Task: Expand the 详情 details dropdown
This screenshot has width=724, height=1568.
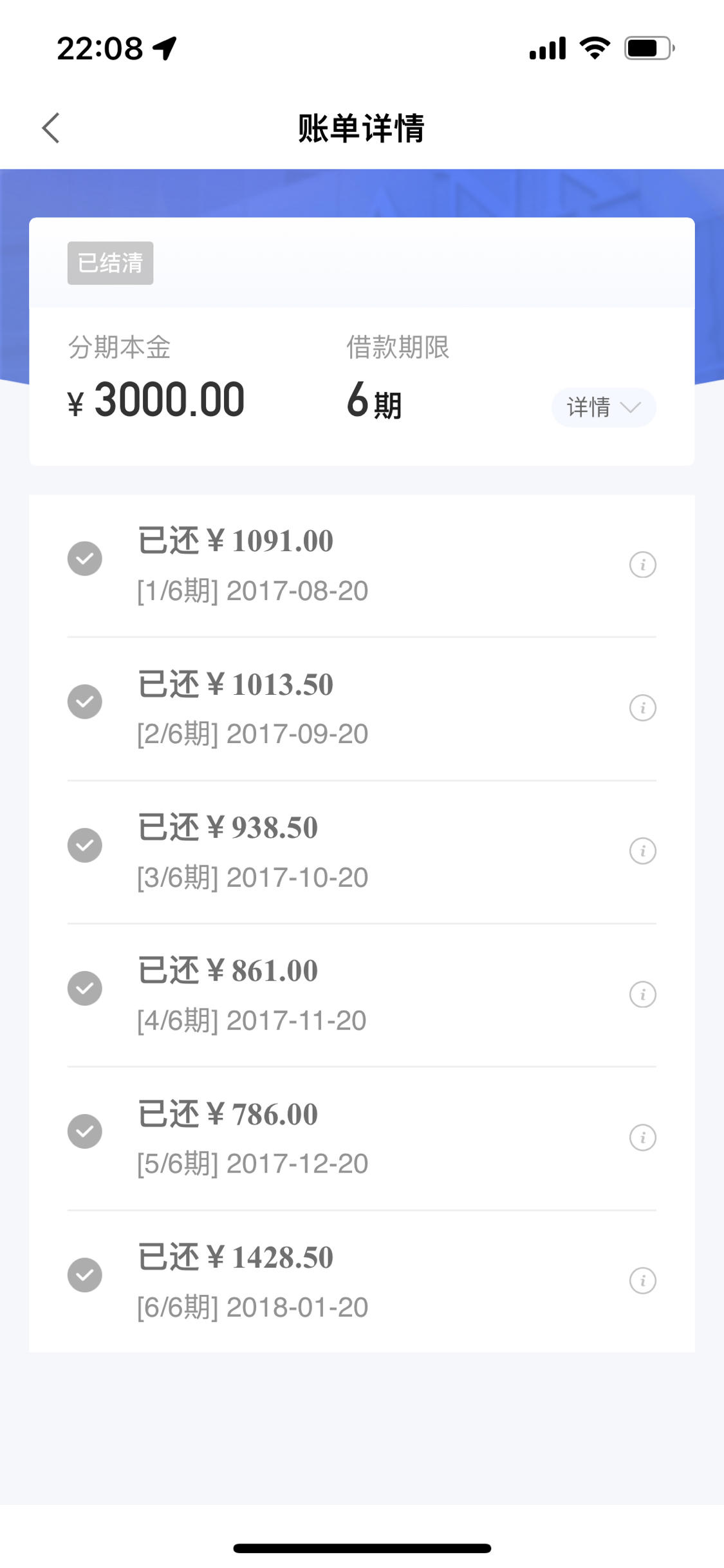Action: tap(604, 407)
